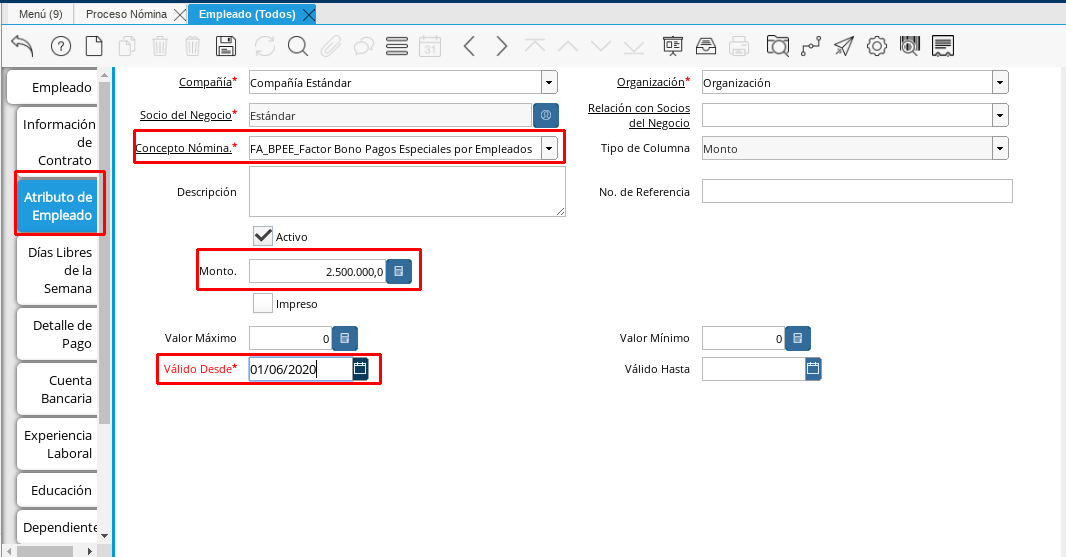Expand the Organización dropdown

1000,82
